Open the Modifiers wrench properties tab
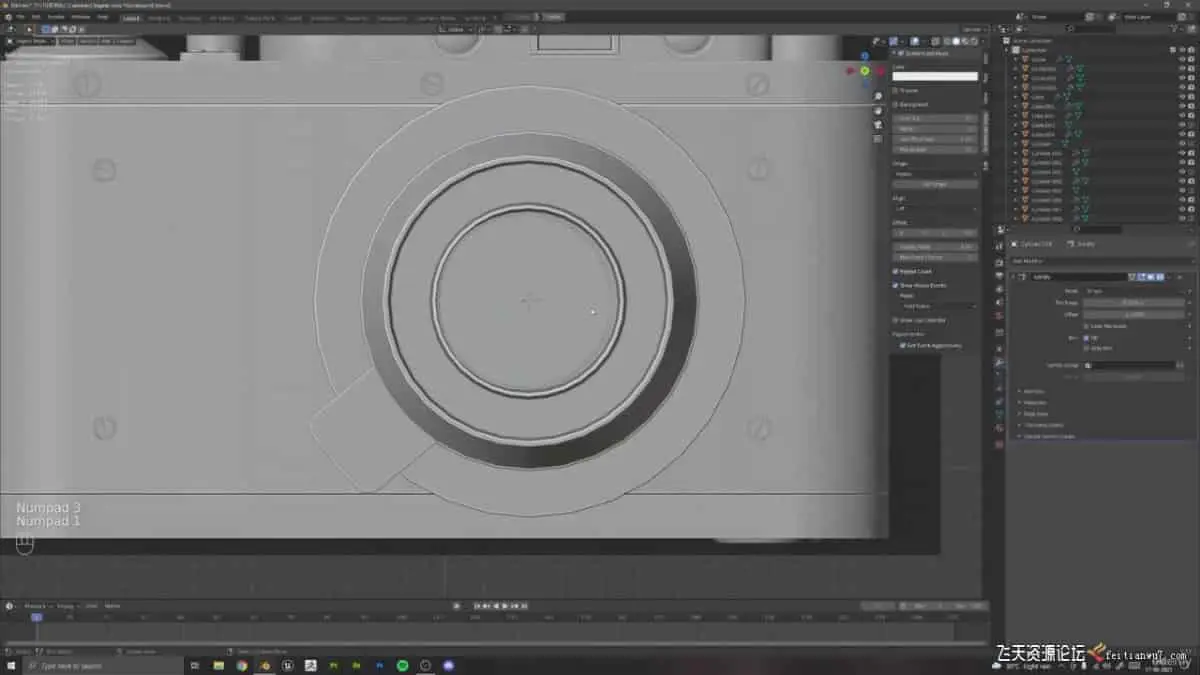 coord(999,363)
